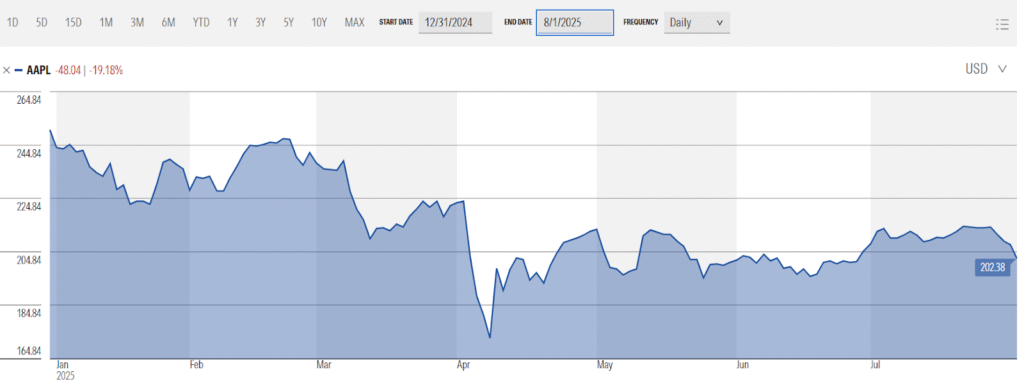Select the 10Y range
Image resolution: width=1024 pixels, height=386 pixels.
click(x=319, y=22)
